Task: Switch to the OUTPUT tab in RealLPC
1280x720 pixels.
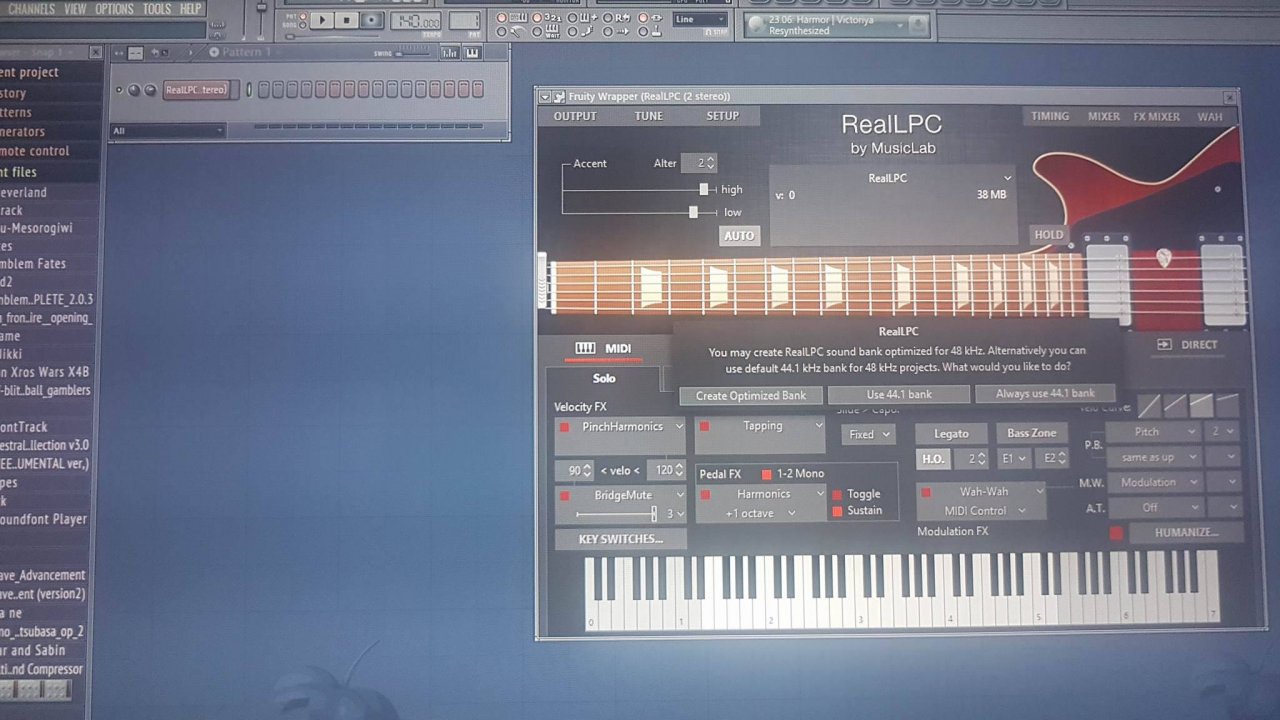Action: click(575, 116)
